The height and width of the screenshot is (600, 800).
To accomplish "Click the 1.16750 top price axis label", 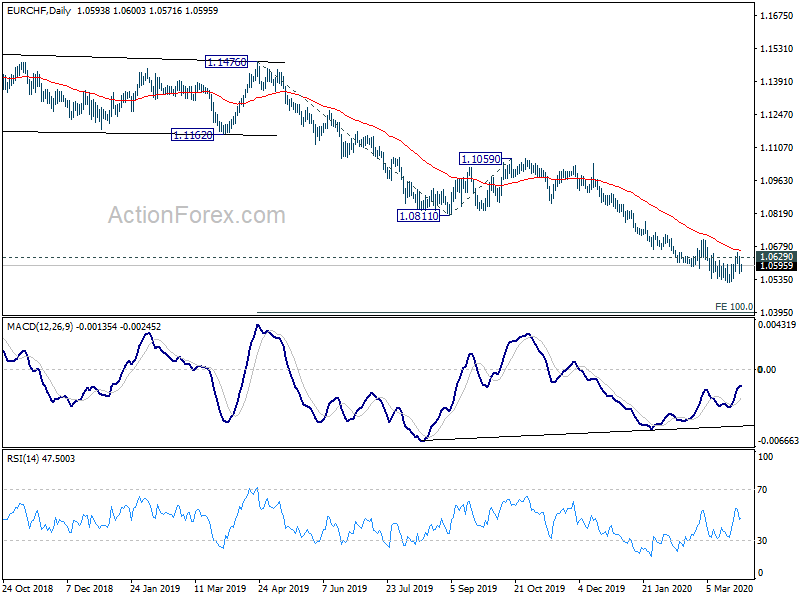I will [x=776, y=16].
